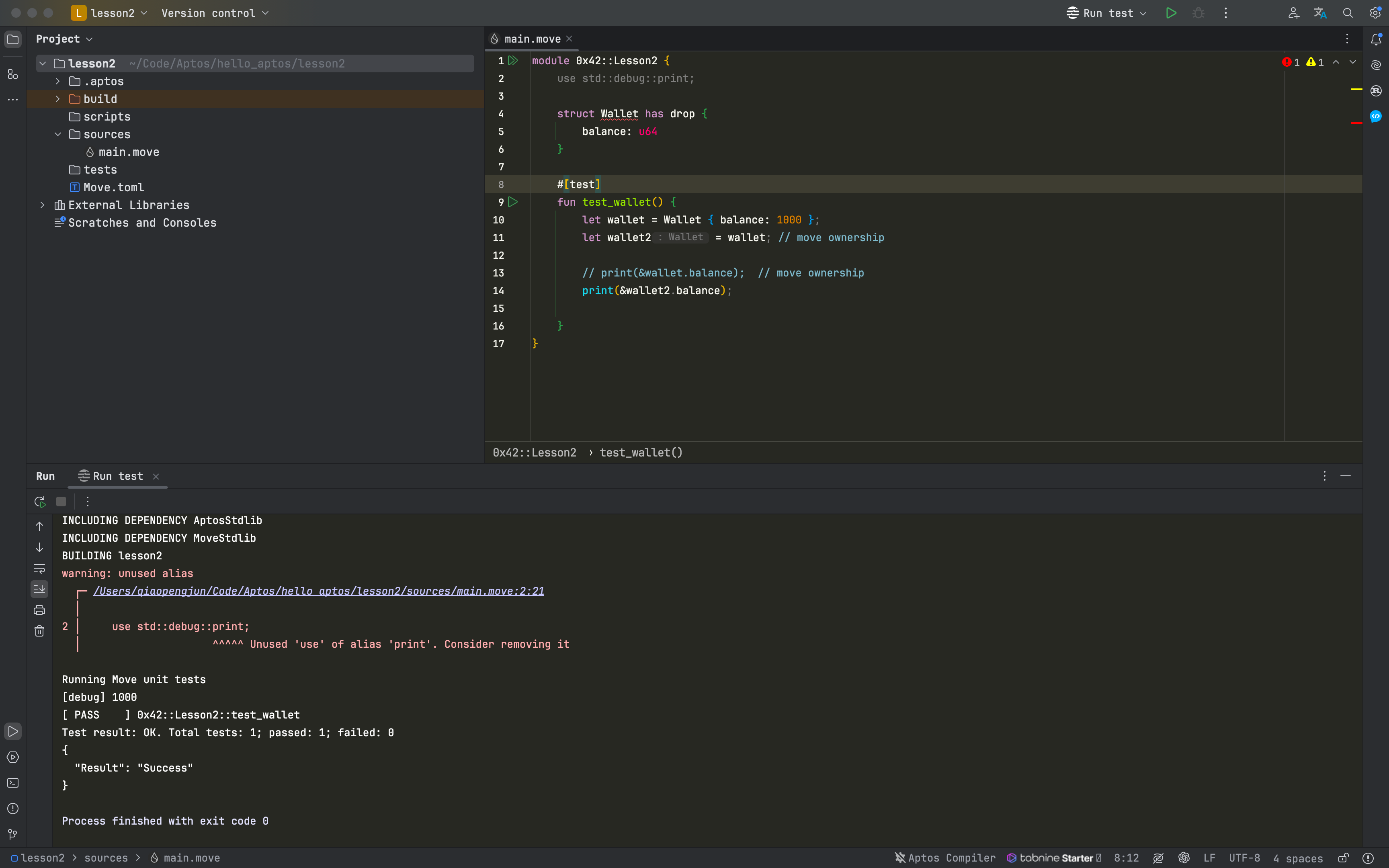
Task: Click red error stripe marker
Action: [x=1357, y=123]
